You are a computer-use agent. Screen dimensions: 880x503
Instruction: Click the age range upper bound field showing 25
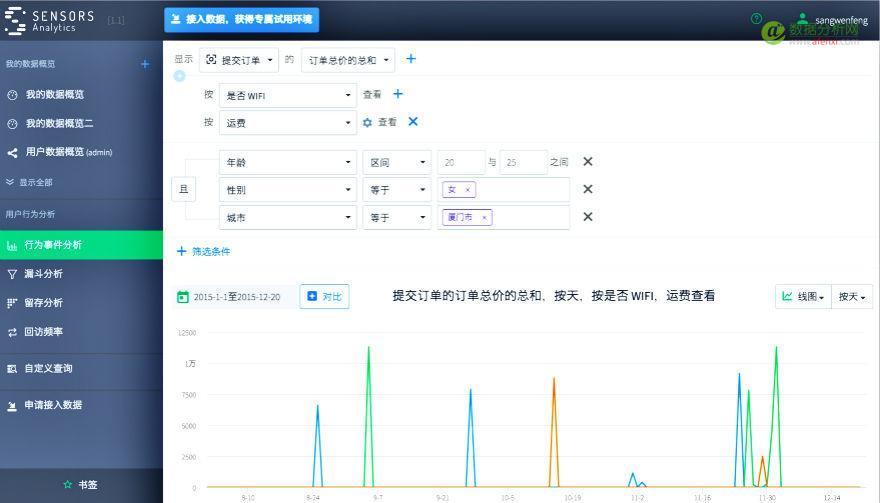[x=523, y=162]
